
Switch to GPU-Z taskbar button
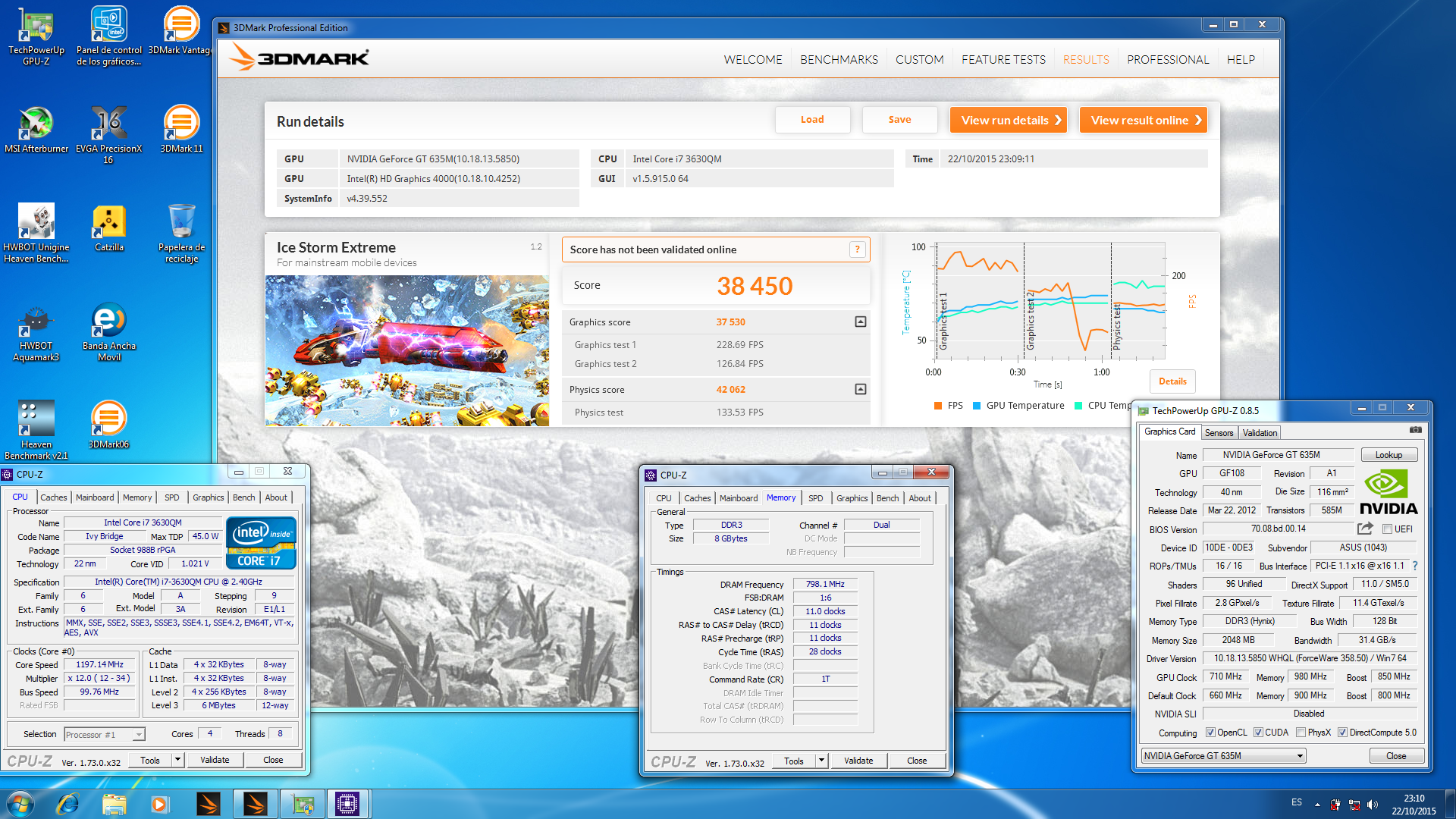pyautogui.click(x=302, y=804)
